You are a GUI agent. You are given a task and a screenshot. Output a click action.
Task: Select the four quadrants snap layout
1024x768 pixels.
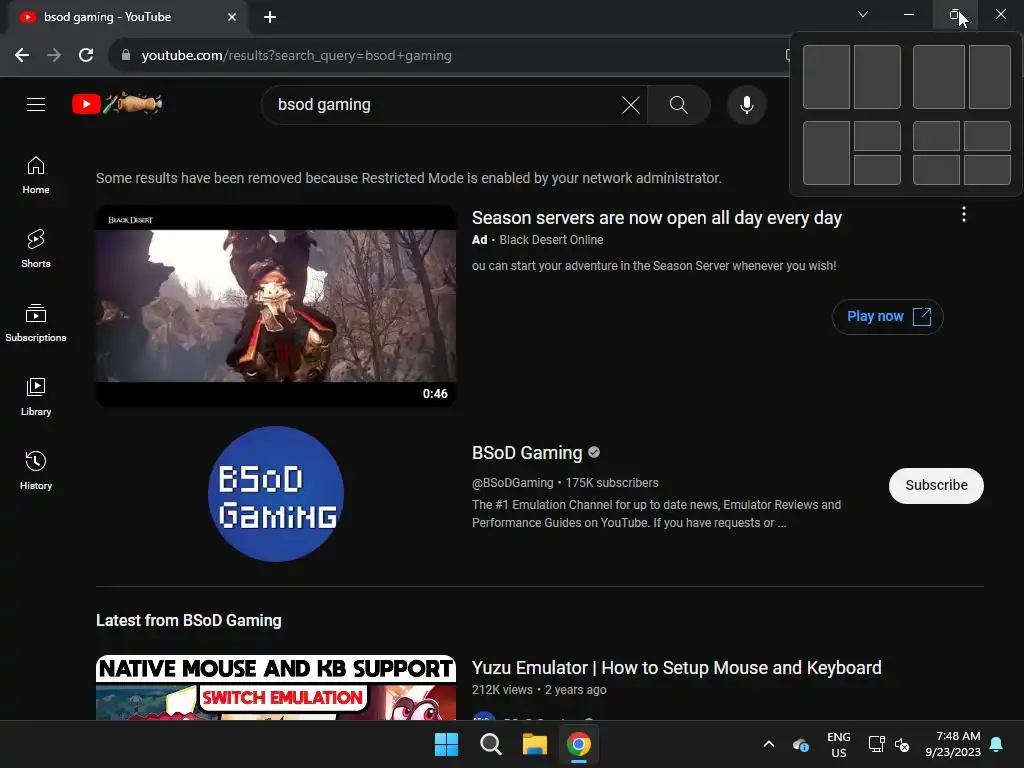(x=961, y=153)
